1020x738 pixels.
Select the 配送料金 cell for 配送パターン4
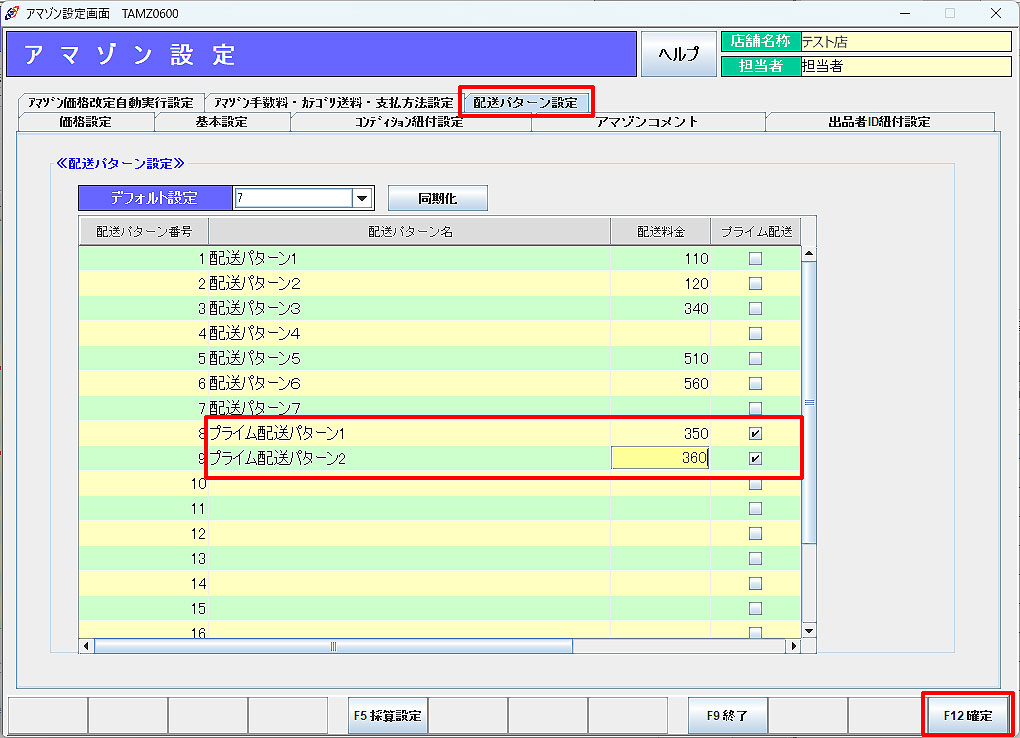pyautogui.click(x=660, y=333)
